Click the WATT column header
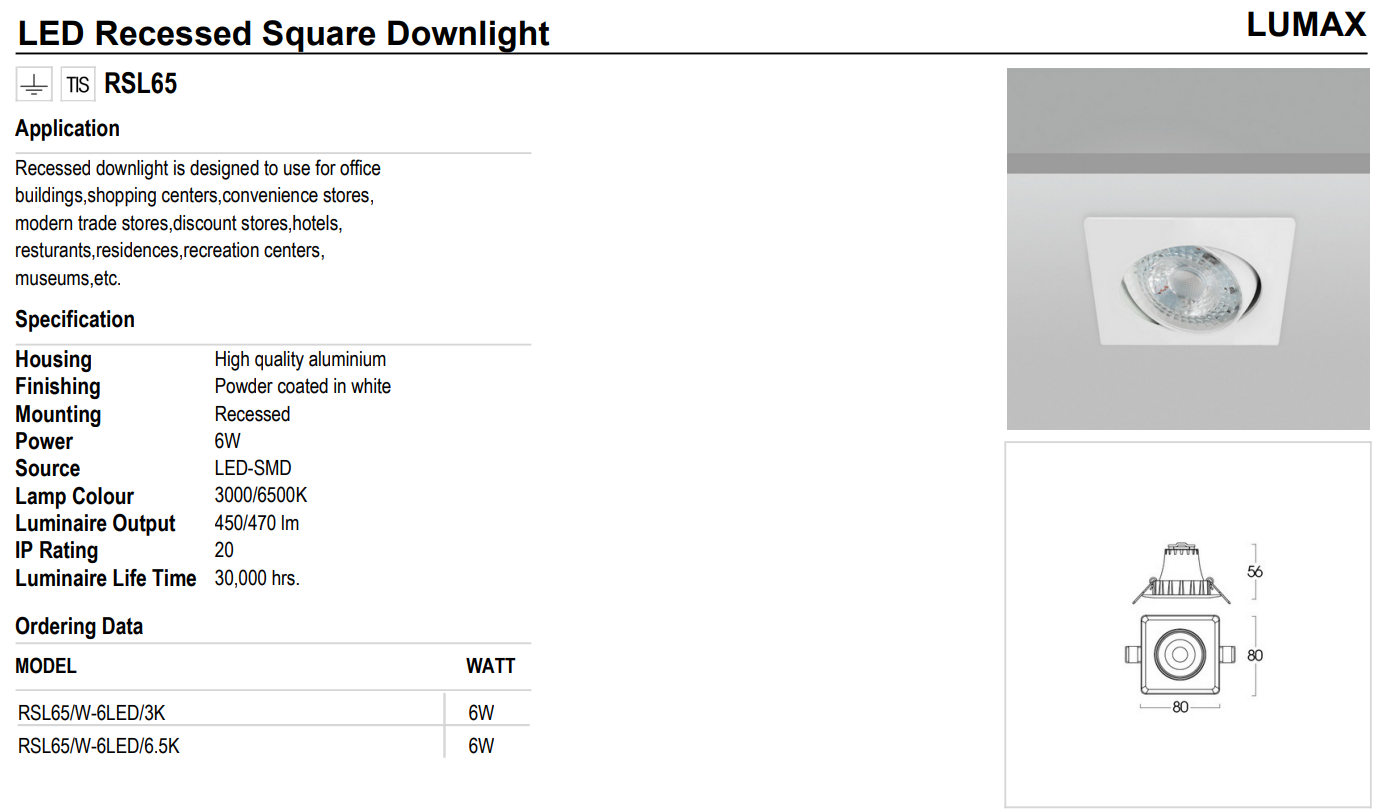Viewport: 1379px width, 810px height. click(x=490, y=666)
